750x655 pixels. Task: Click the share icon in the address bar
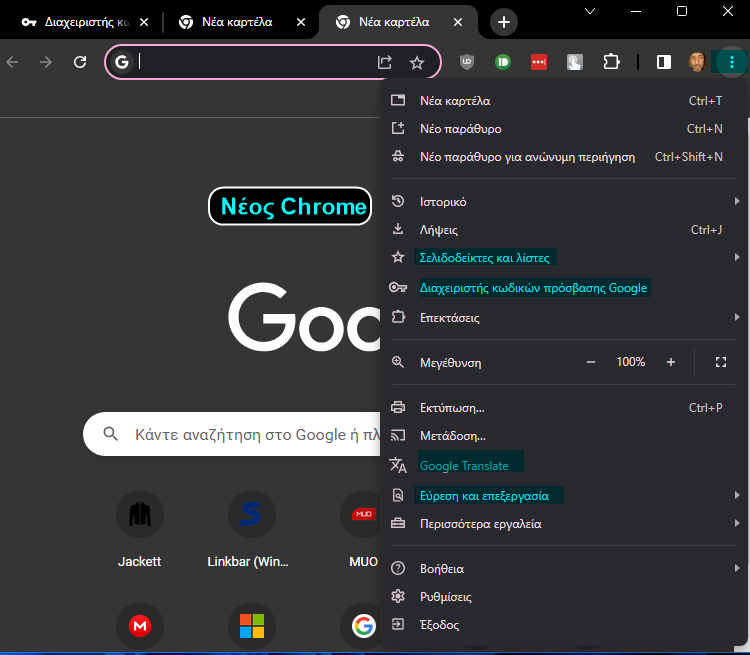tap(385, 62)
